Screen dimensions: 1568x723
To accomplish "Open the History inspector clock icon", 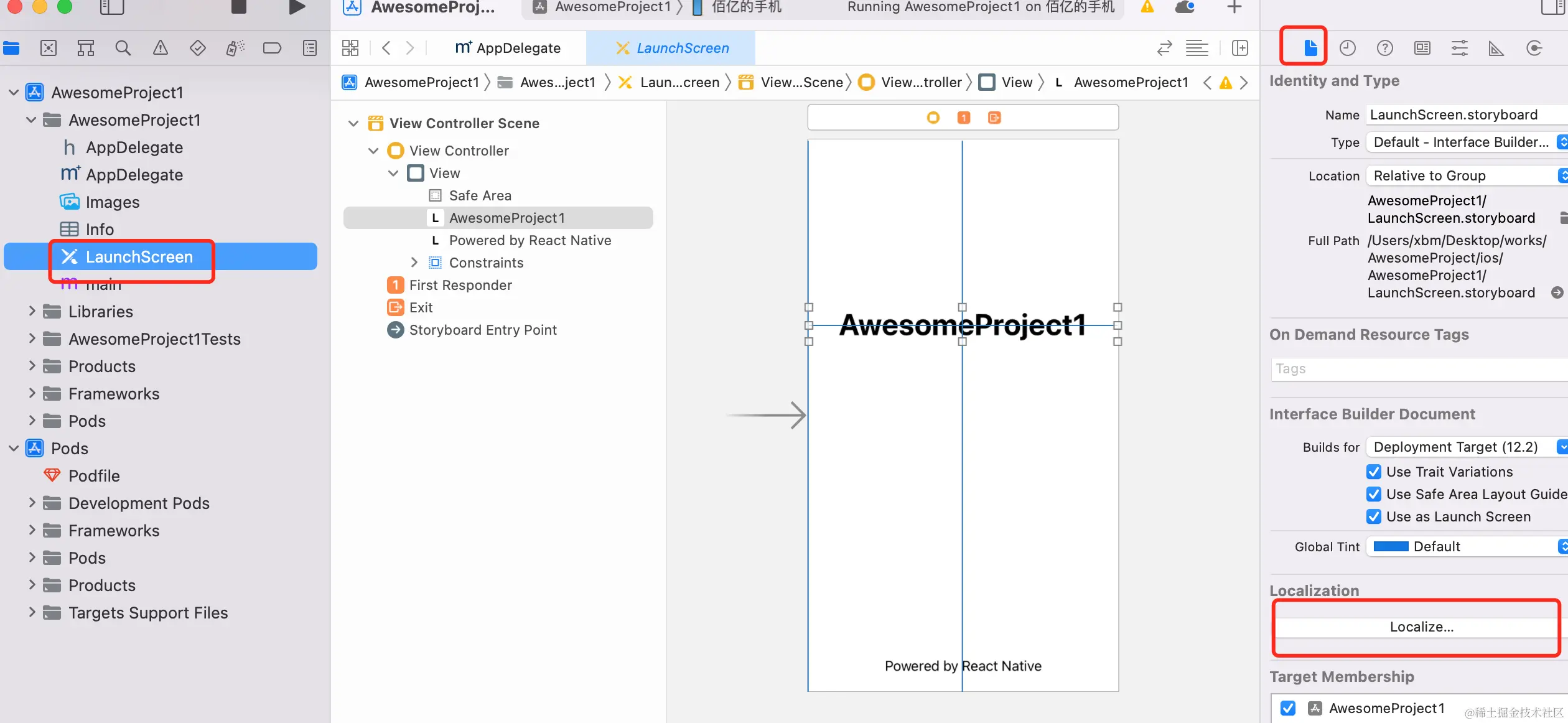I will [x=1347, y=48].
